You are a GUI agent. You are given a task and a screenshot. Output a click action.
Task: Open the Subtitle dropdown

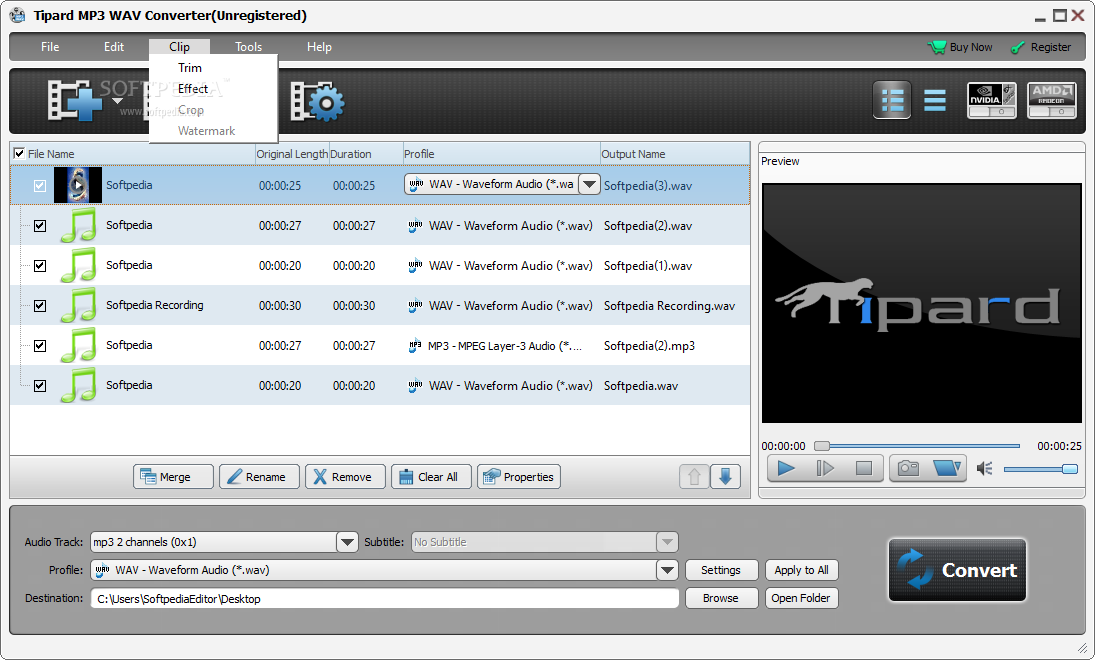[667, 542]
